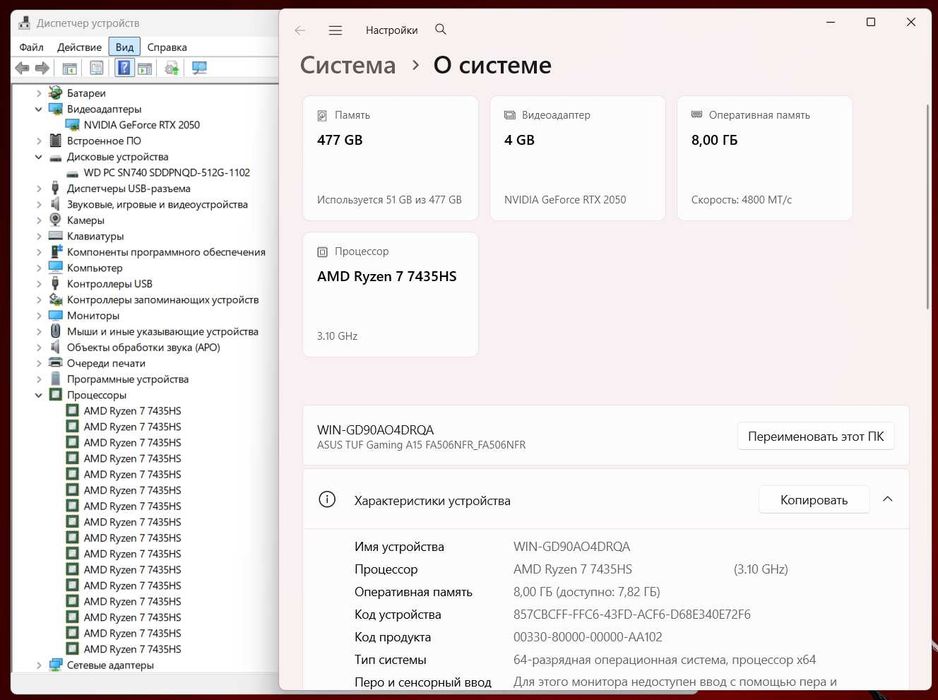Click ASUS TUF Gaming A15 model text
This screenshot has width=938, height=700.
[421, 445]
